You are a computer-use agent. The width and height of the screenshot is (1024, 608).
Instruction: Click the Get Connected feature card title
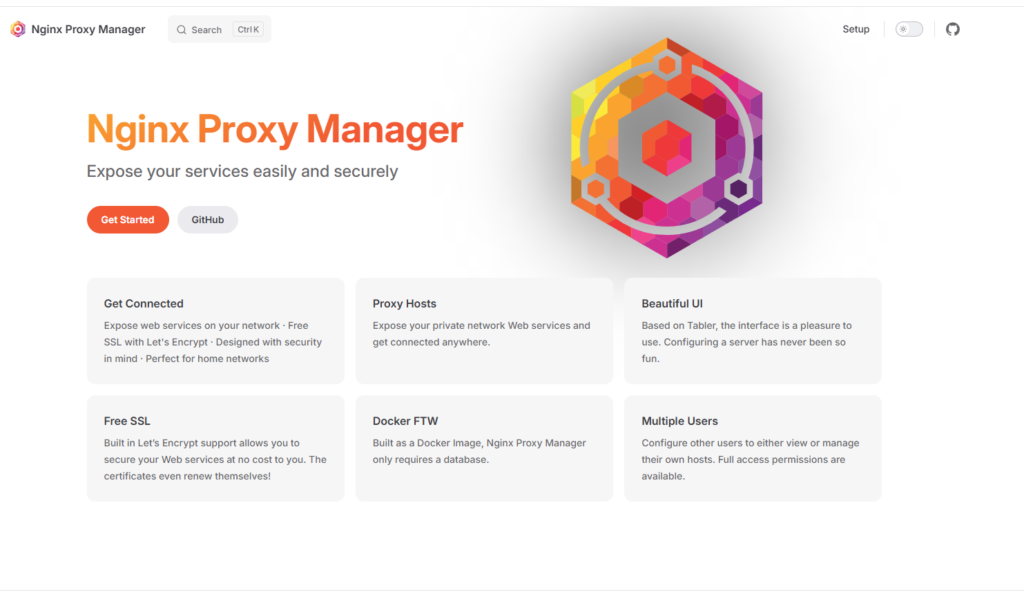[x=144, y=304]
